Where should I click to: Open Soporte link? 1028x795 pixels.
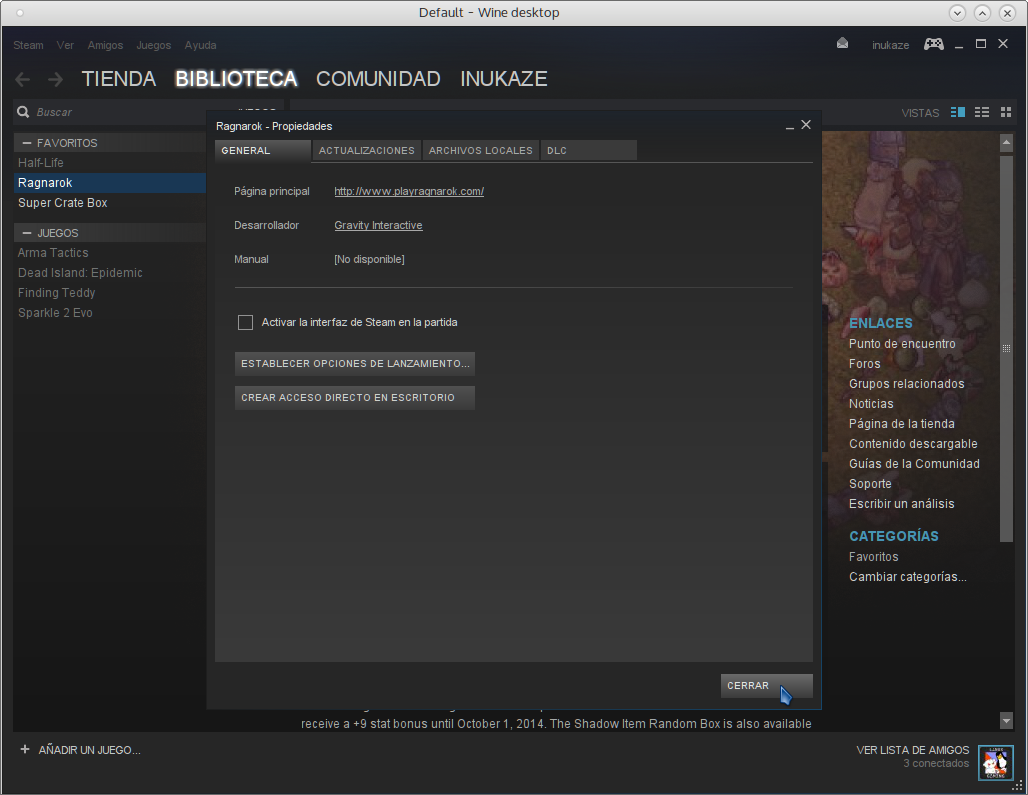(x=870, y=484)
